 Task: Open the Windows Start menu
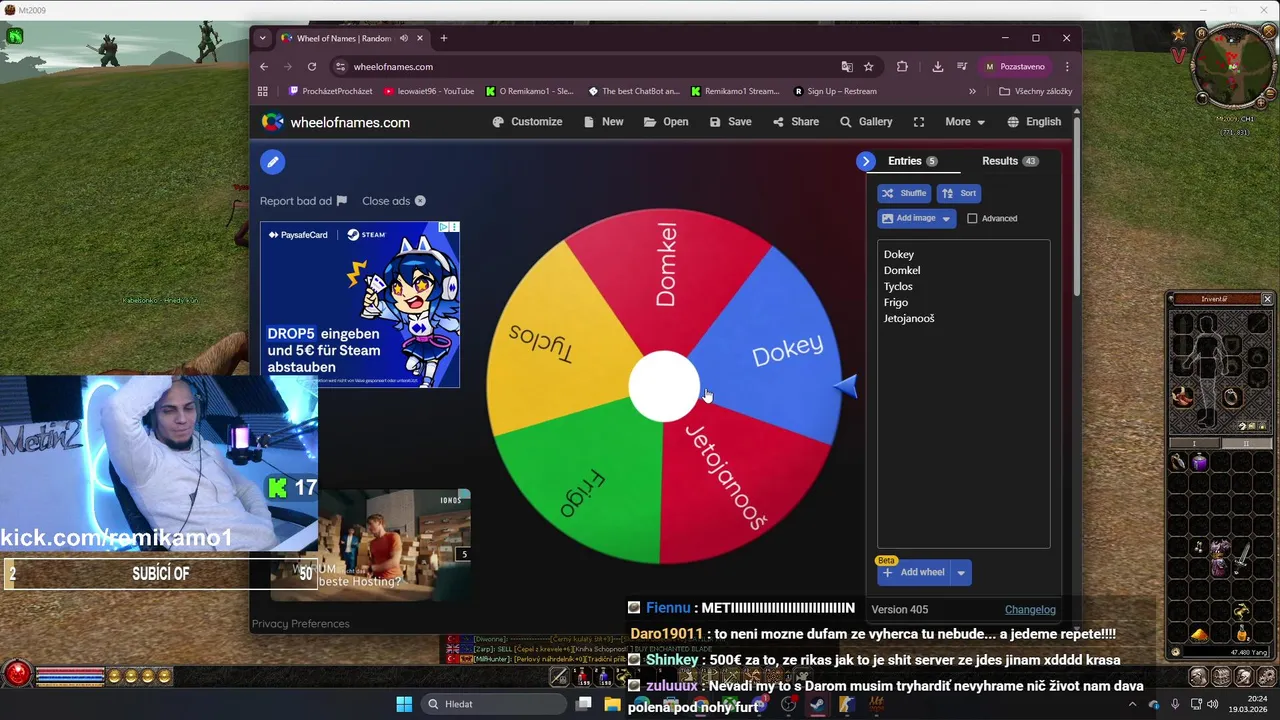(x=404, y=704)
